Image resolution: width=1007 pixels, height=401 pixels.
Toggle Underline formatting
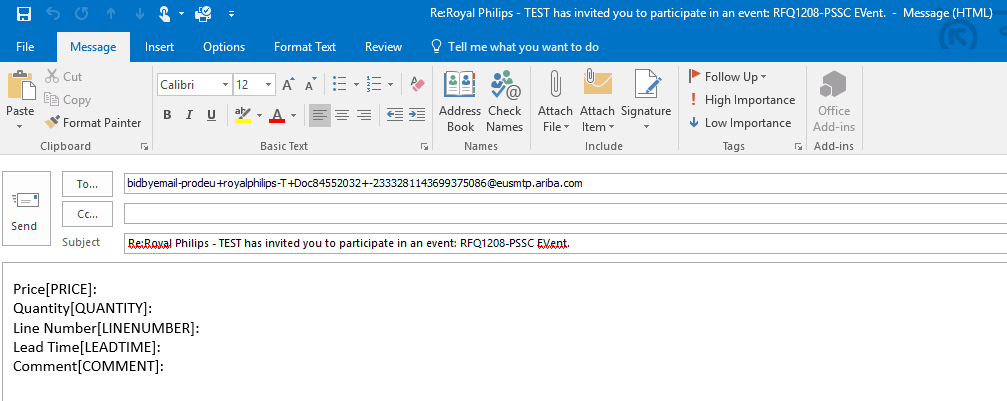point(211,115)
